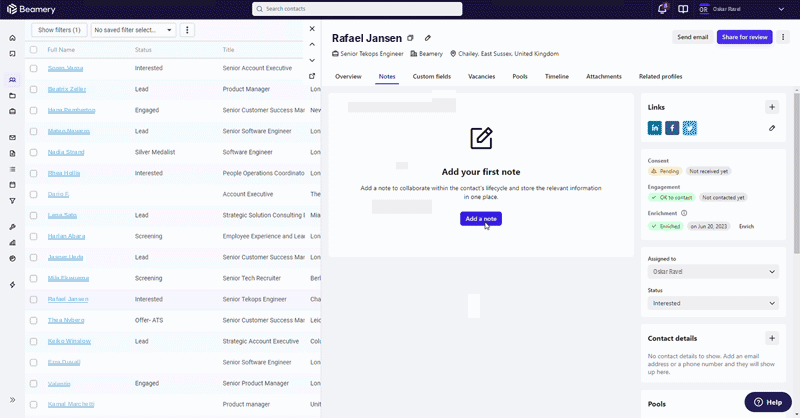Tick checkbox for Nadia Strand row
The width and height of the screenshot is (800, 418).
pyautogui.click(x=34, y=153)
